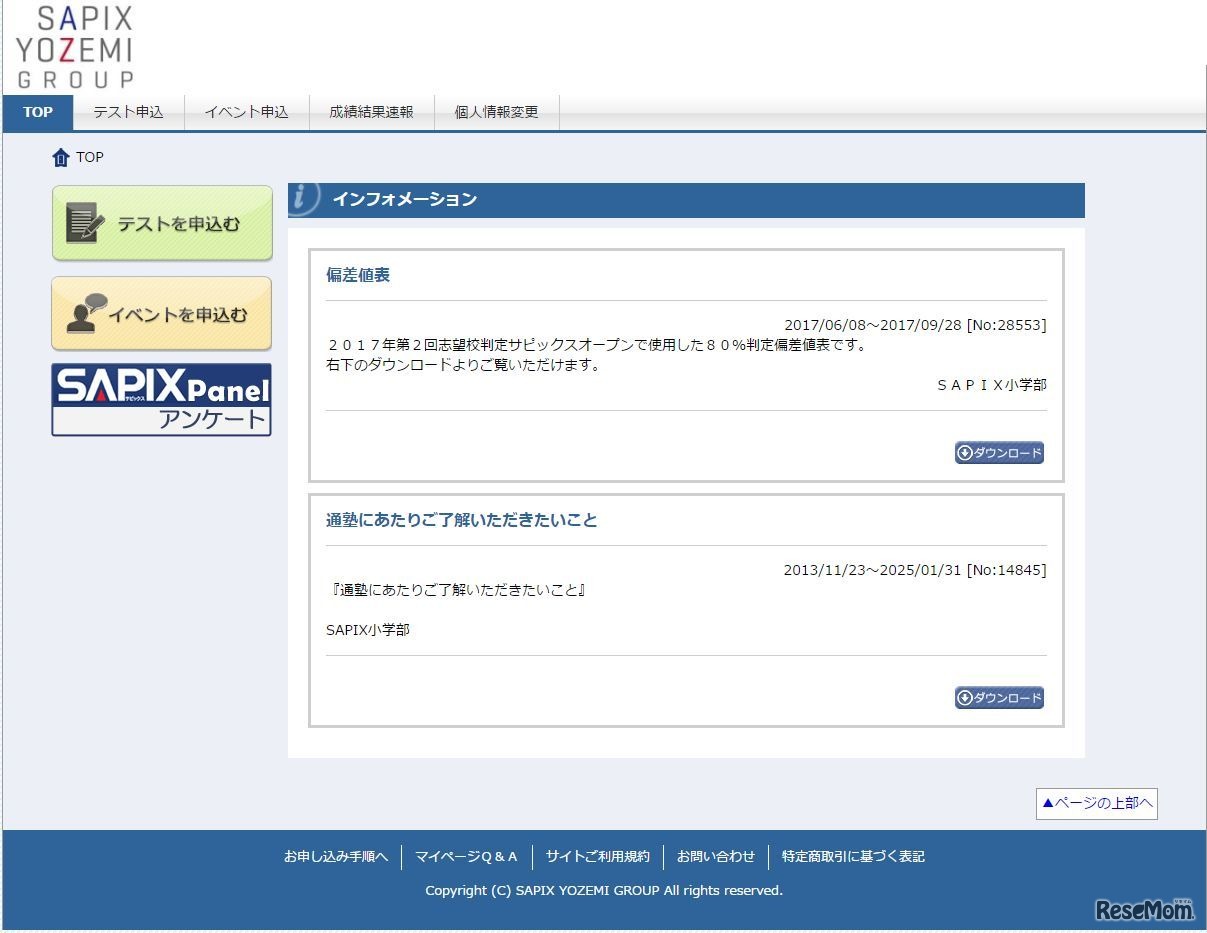Select the TOP navigation tab
1207x933 pixels.
38,112
